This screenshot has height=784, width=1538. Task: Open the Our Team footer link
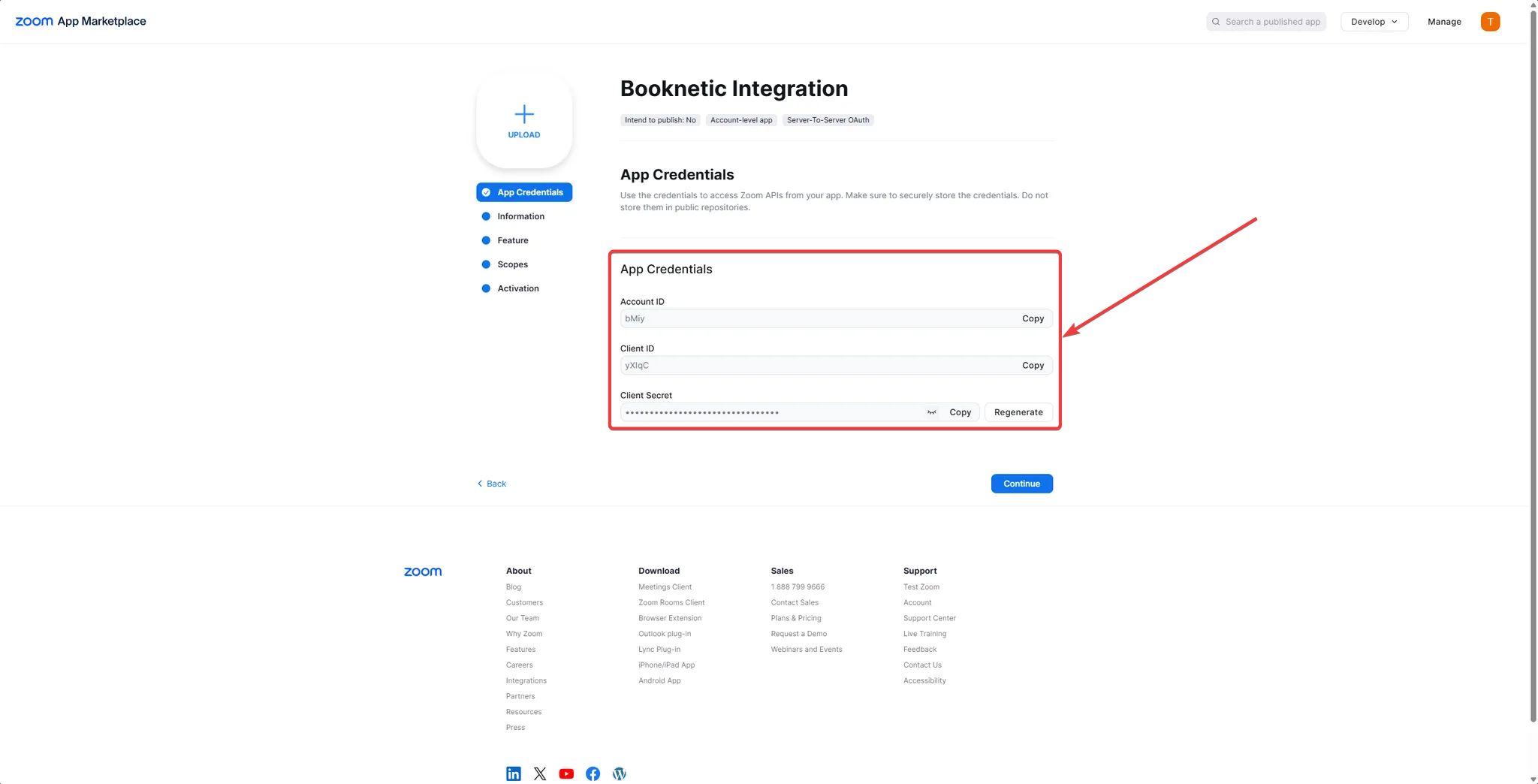[523, 619]
